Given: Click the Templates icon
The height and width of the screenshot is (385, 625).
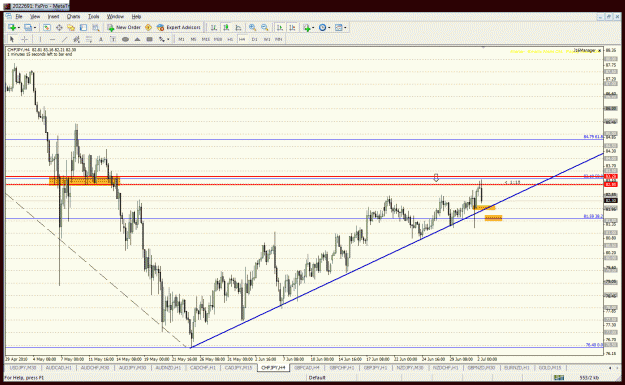Looking at the screenshot, I should point(338,28).
